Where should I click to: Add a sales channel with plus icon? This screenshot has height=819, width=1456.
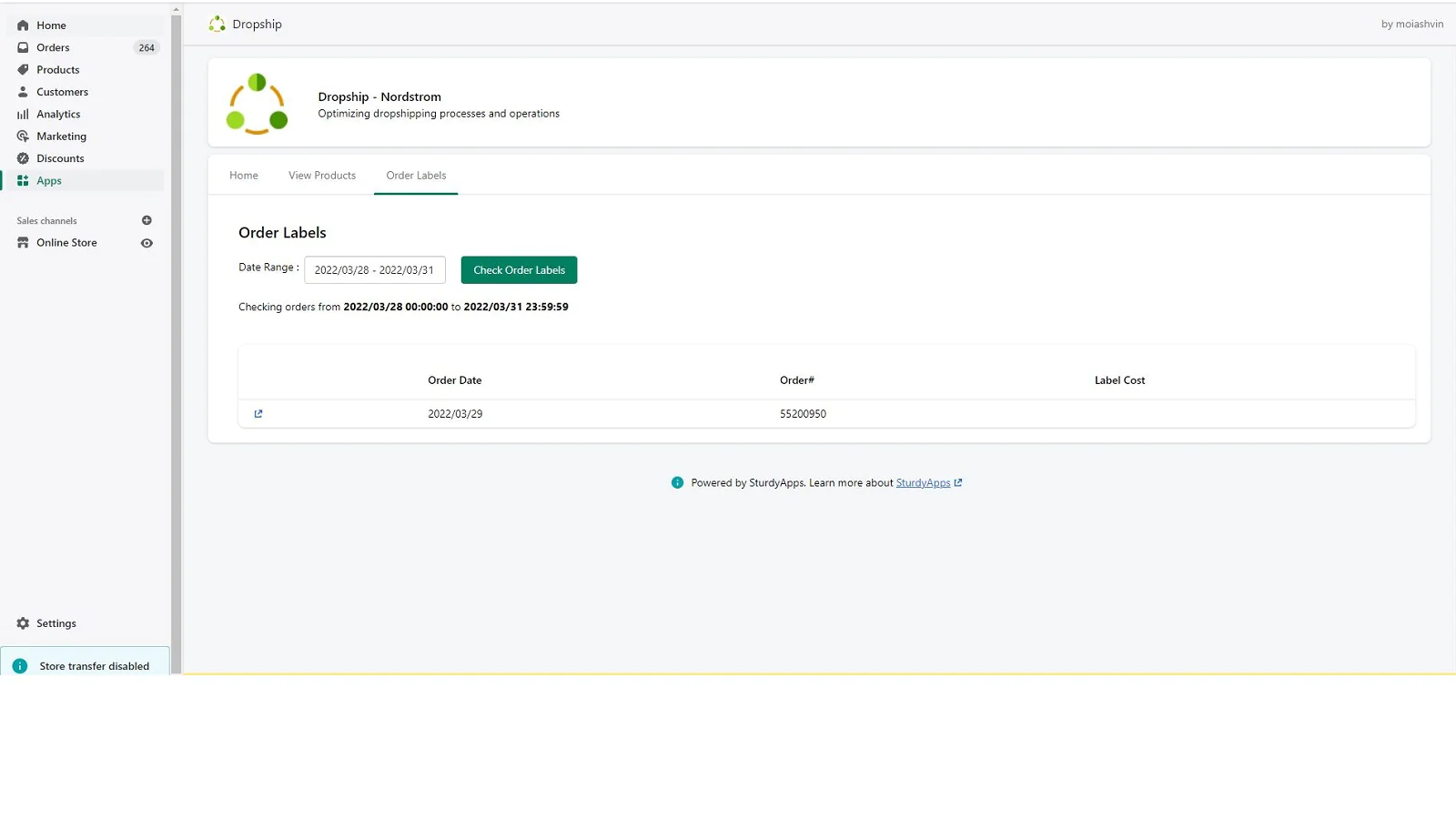(147, 220)
